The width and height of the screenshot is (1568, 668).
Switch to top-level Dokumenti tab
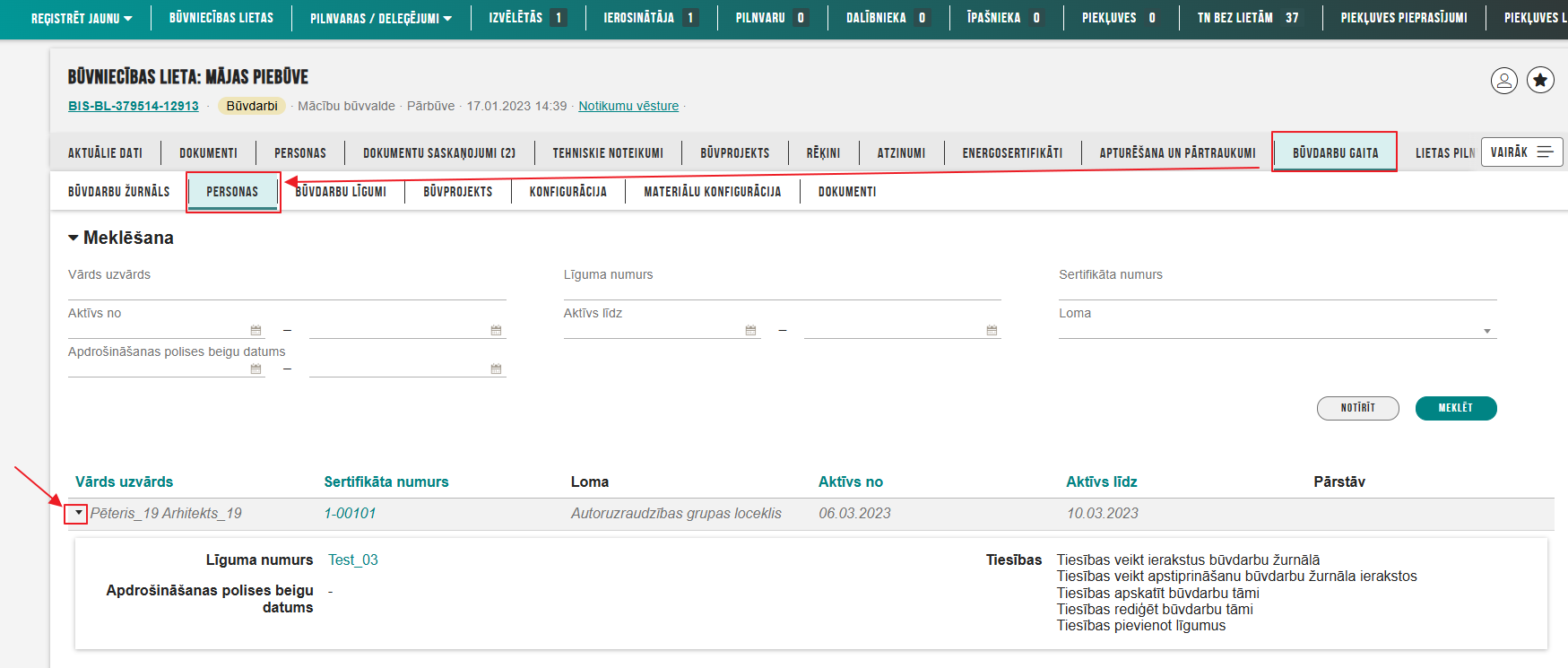pyautogui.click(x=208, y=153)
